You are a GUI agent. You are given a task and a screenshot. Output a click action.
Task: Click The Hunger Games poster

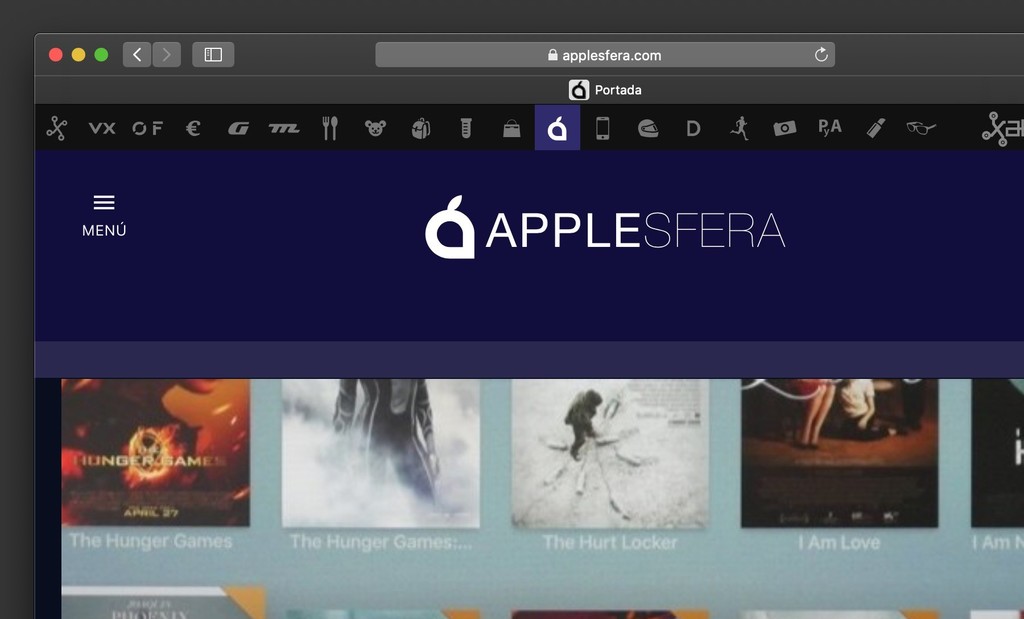(155, 452)
